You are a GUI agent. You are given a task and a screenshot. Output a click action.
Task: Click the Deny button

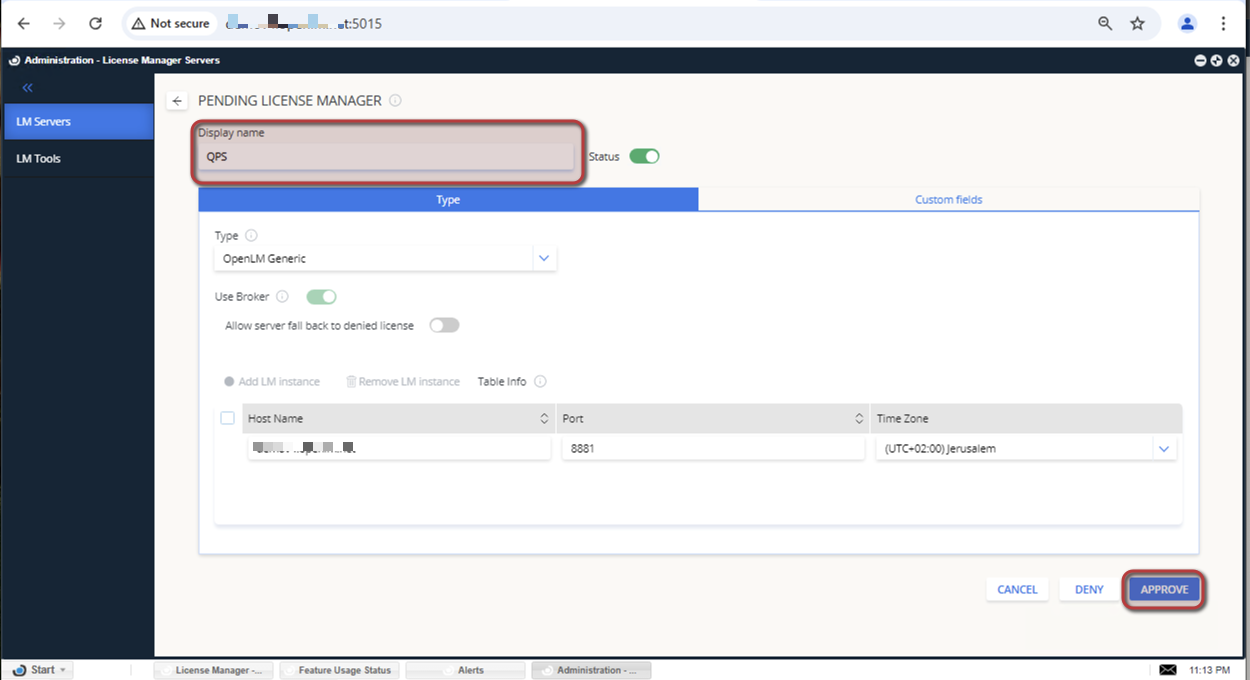1089,590
